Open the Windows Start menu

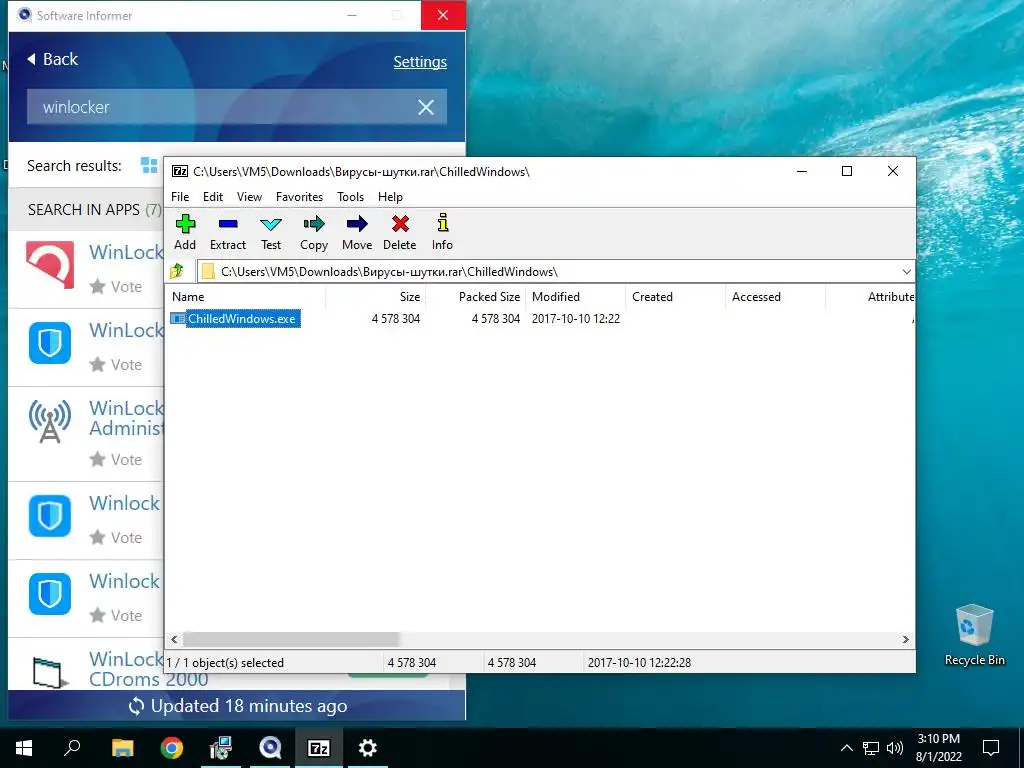pos(24,748)
